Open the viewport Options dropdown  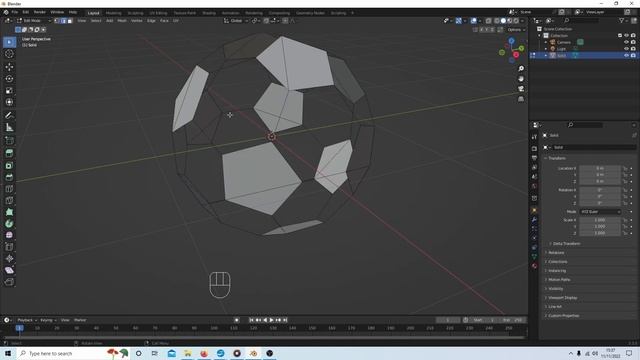click(516, 30)
